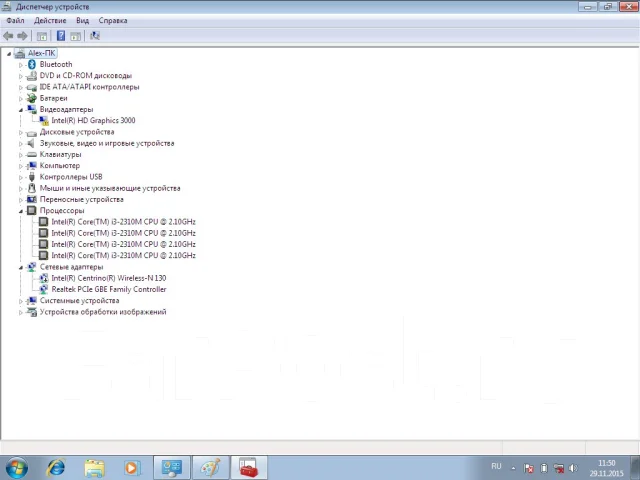The width and height of the screenshot is (640, 480).
Task: Open Windows Explorer folder on taskbar
Action: tap(95, 468)
